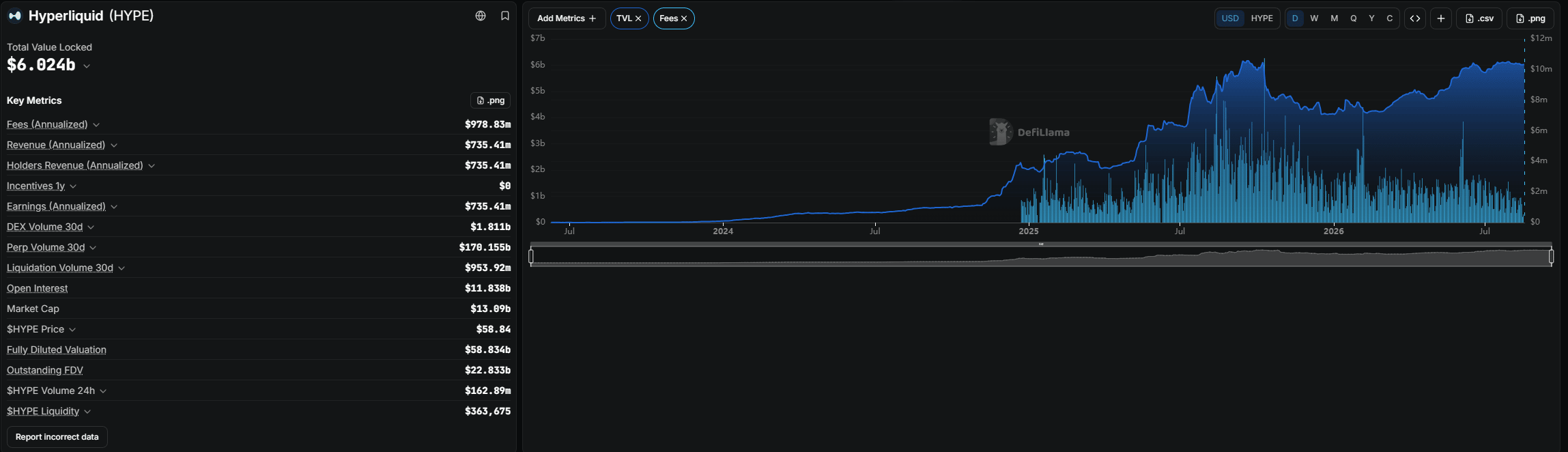Open the Add Metrics menu
1568x452 pixels.
tap(567, 18)
